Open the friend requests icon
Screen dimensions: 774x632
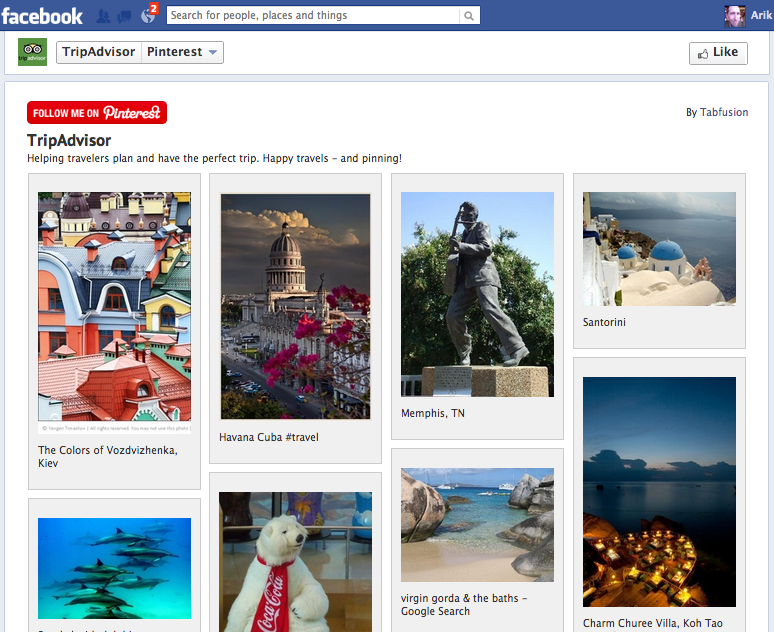tap(103, 16)
